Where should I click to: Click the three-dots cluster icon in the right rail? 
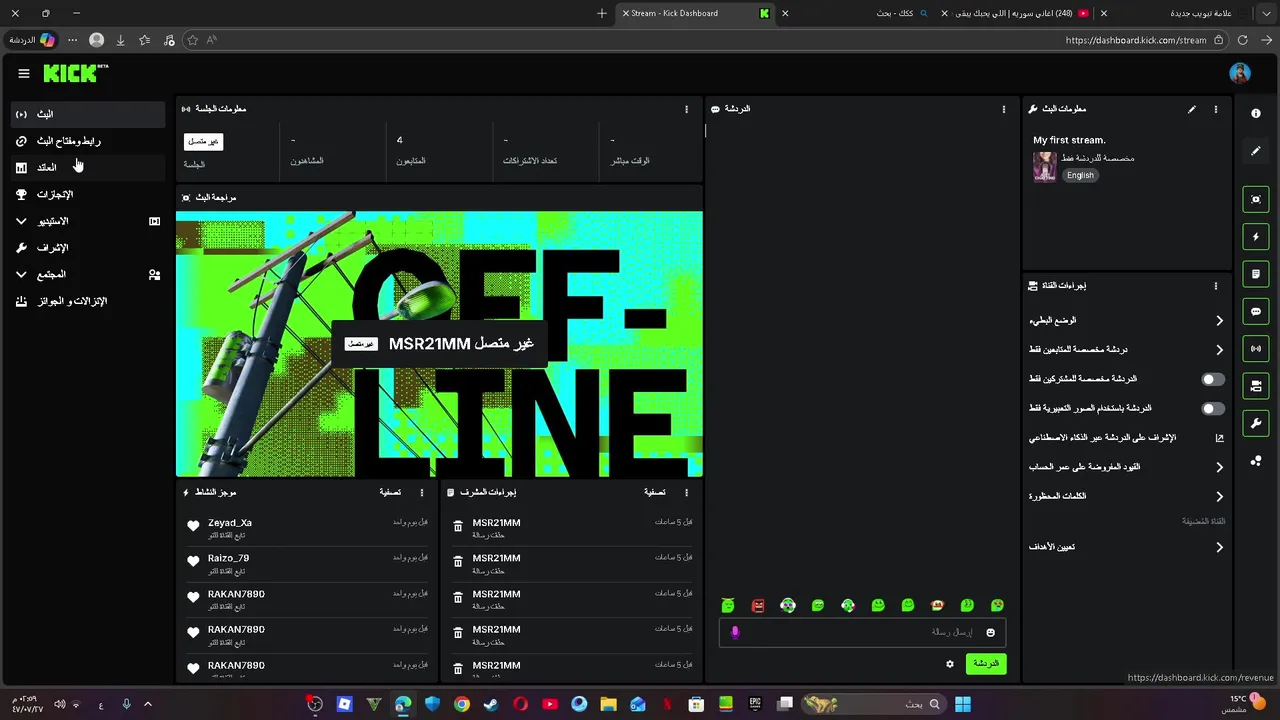1256,461
